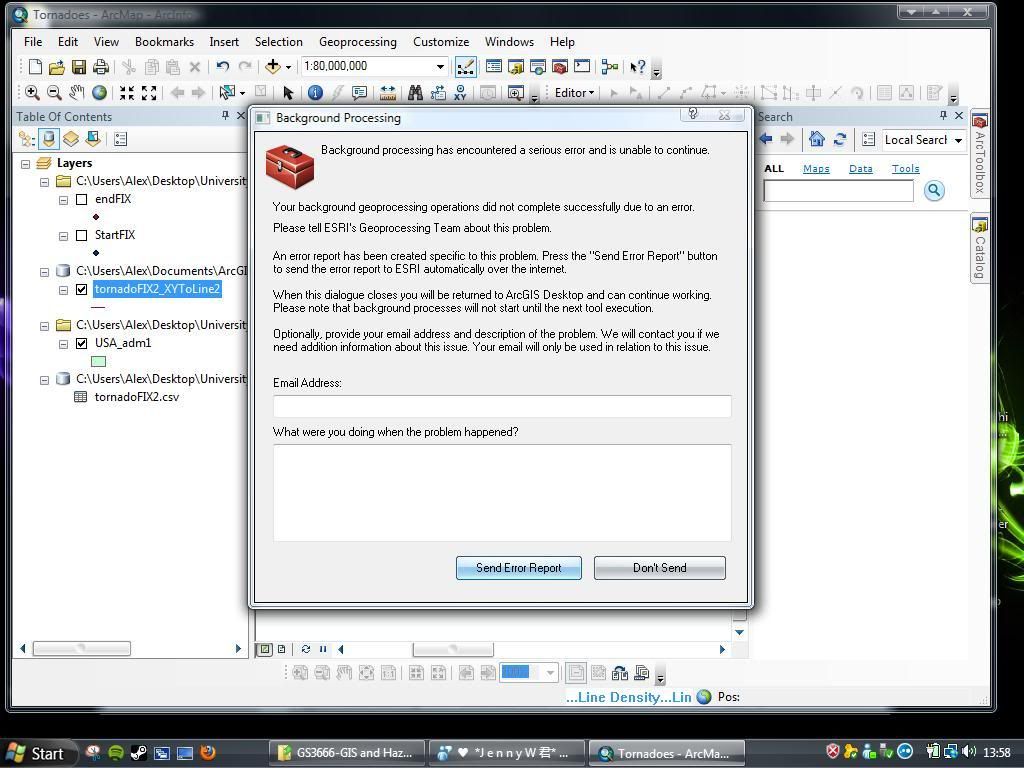Select the Zoom Out tool
This screenshot has width=1024, height=768.
point(54,93)
